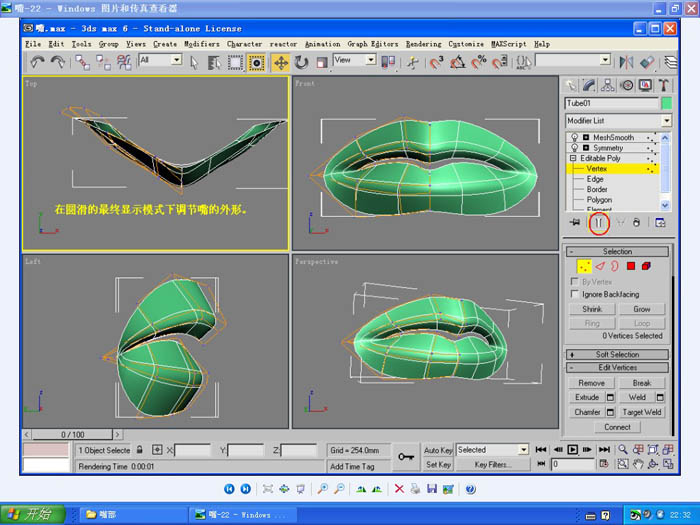Open the Modifiers menu
The width and height of the screenshot is (700, 525).
202,44
